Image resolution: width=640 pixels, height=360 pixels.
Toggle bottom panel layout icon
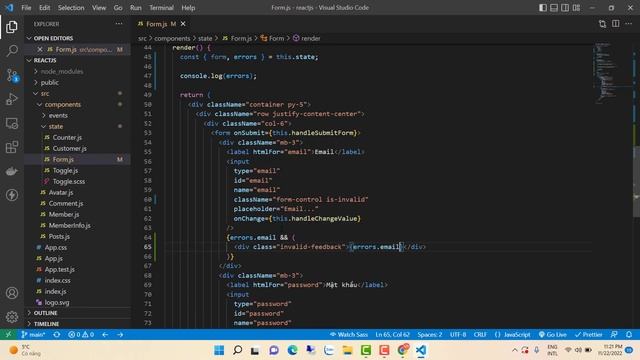pyautogui.click(x=554, y=8)
